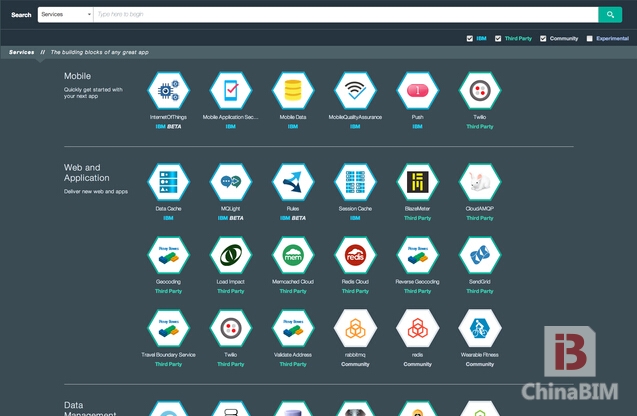Click the green search magnifier button
This screenshot has width=637, height=416.
610,15
